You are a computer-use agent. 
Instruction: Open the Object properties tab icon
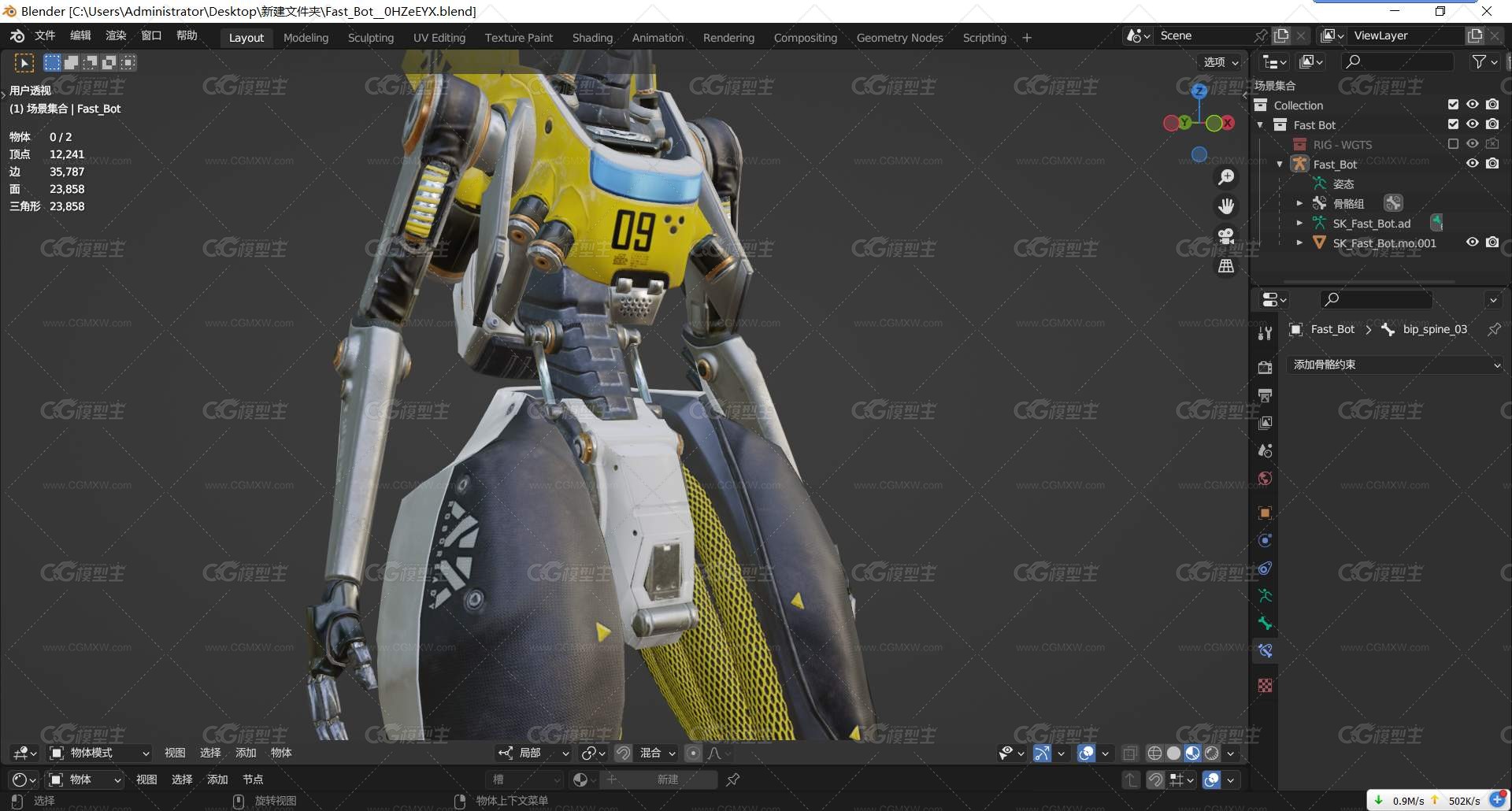pyautogui.click(x=1265, y=513)
